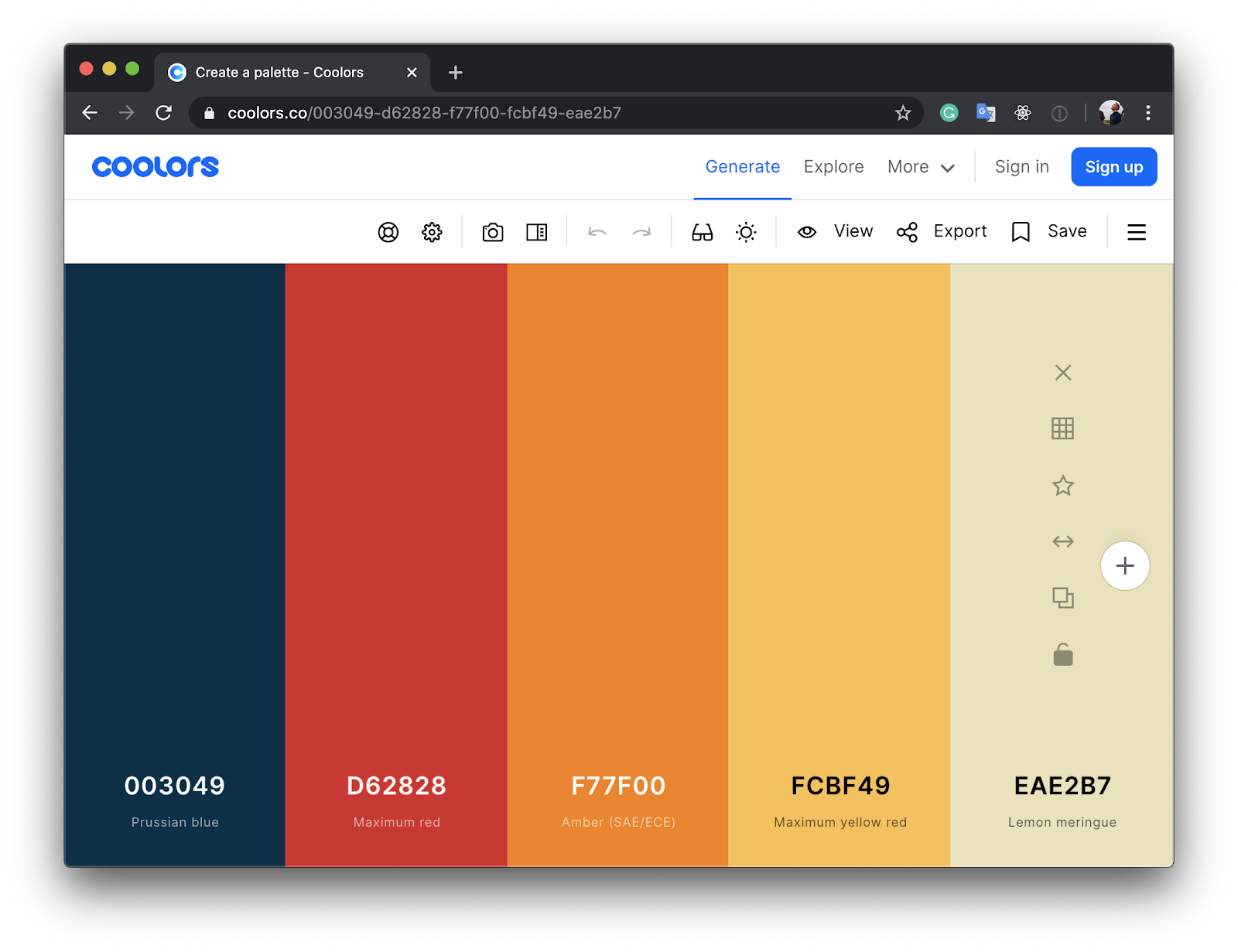
Task: Click the Maximum red color name
Action: point(397,822)
